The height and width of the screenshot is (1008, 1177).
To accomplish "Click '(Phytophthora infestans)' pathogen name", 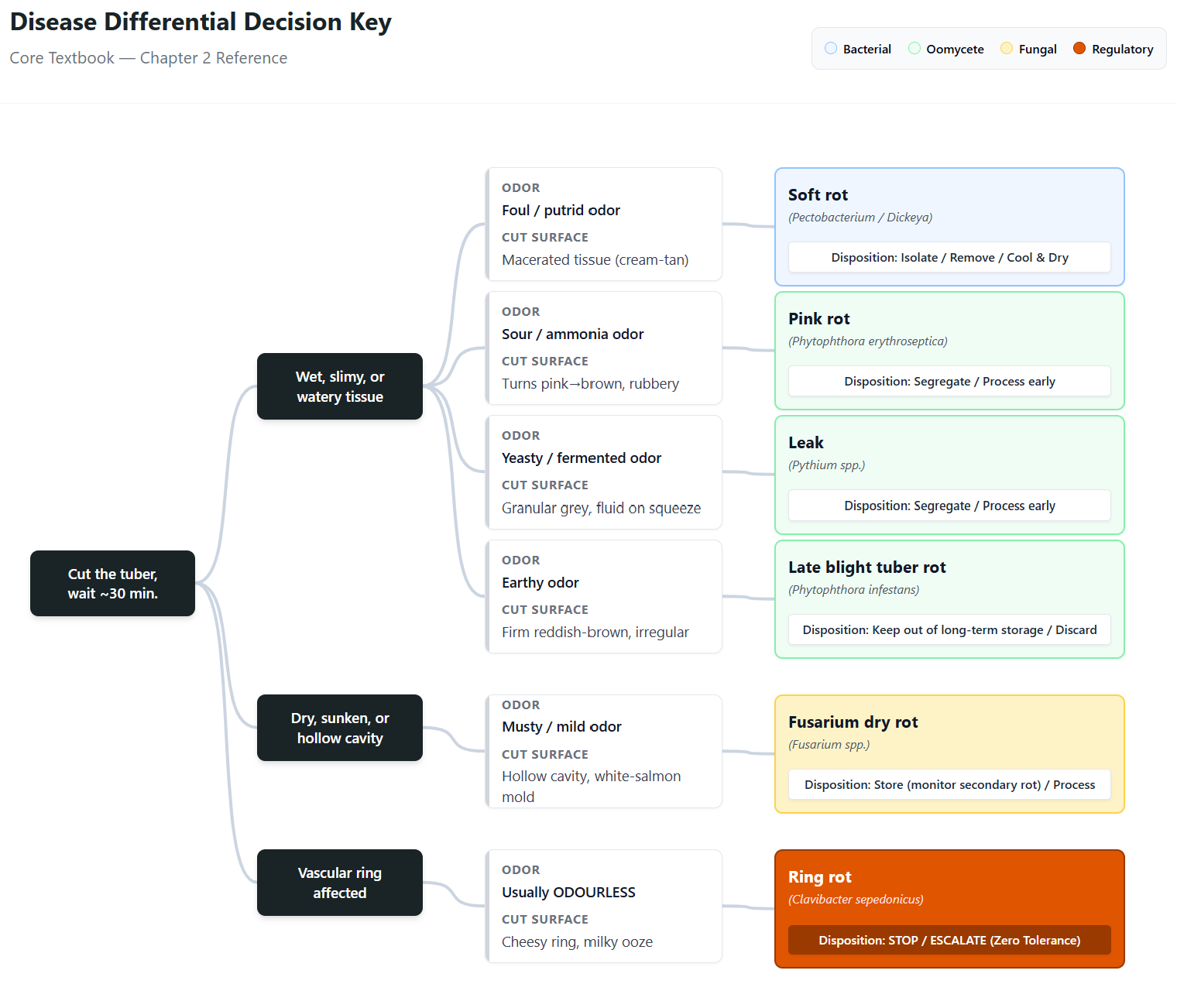I will pyautogui.click(x=853, y=590).
